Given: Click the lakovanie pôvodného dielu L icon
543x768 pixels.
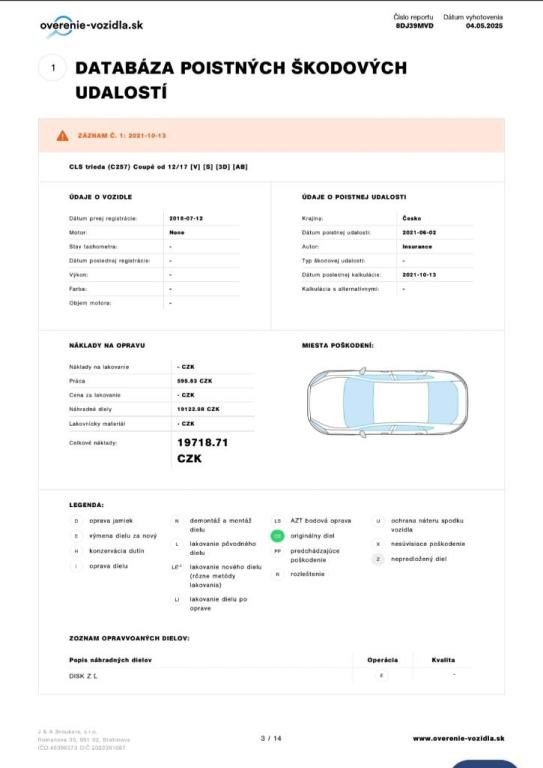Looking at the screenshot, I should pos(177,544).
